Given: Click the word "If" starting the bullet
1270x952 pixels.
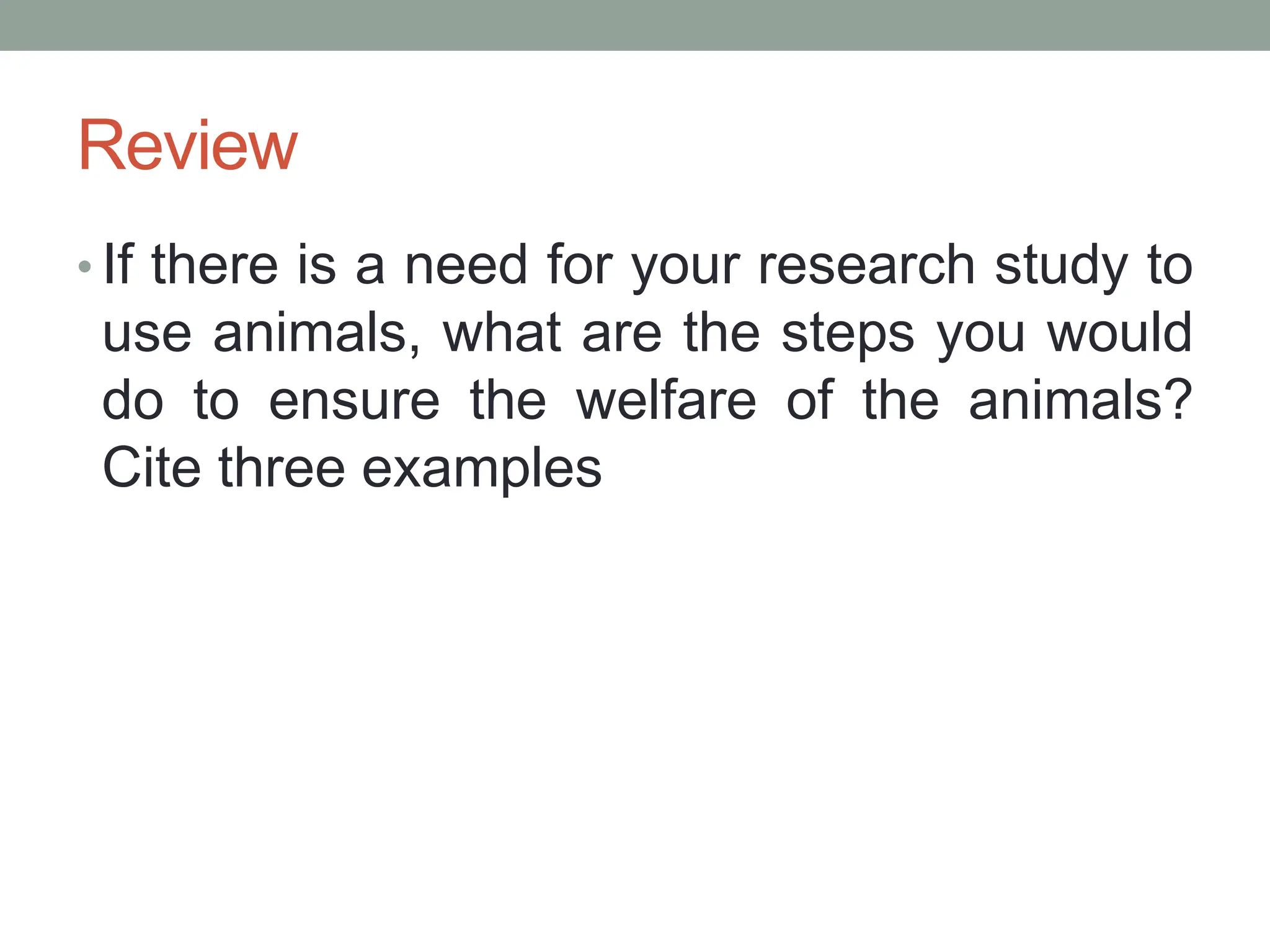Looking at the screenshot, I should [118, 265].
